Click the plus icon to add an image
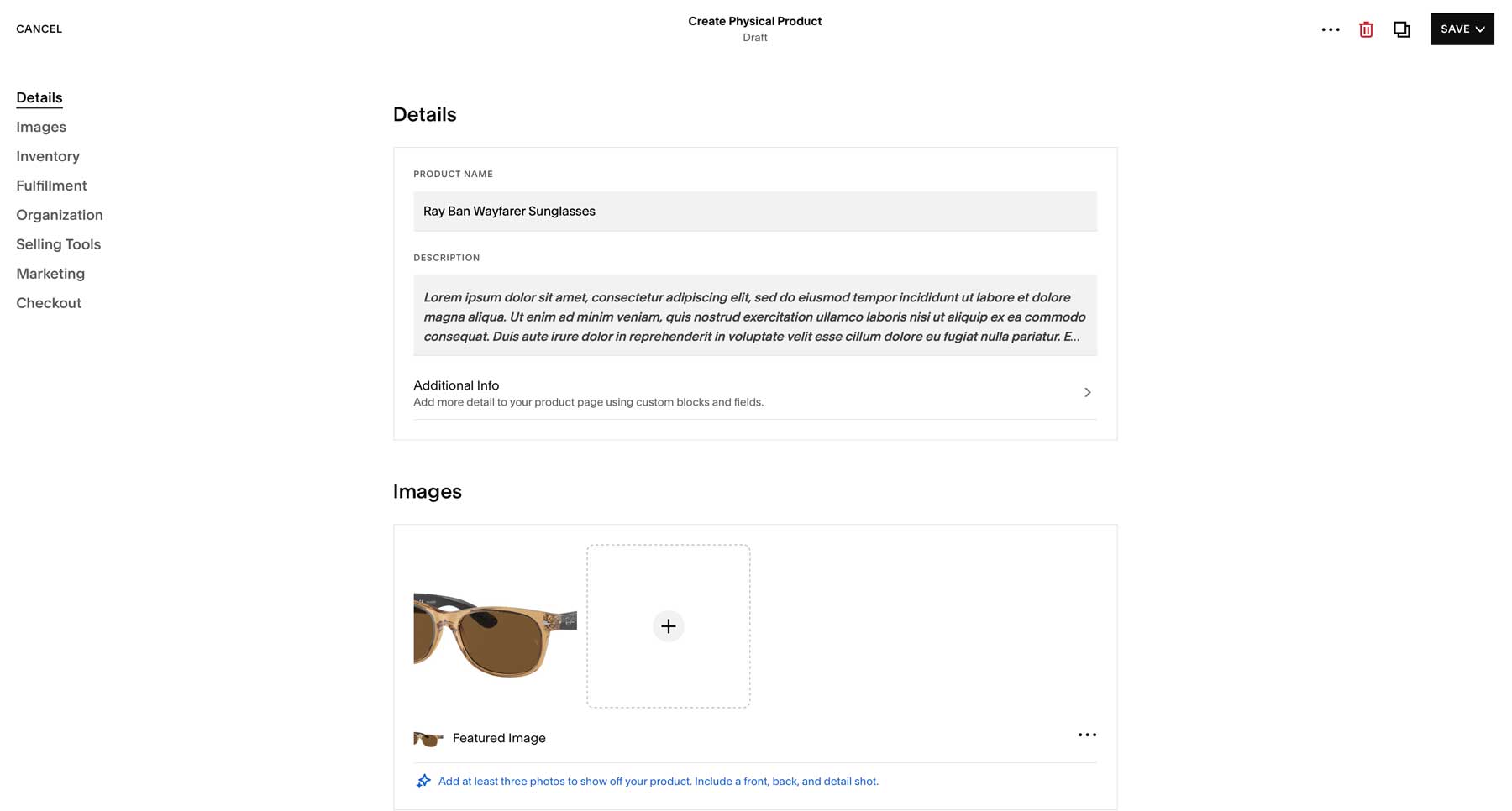 tap(668, 626)
